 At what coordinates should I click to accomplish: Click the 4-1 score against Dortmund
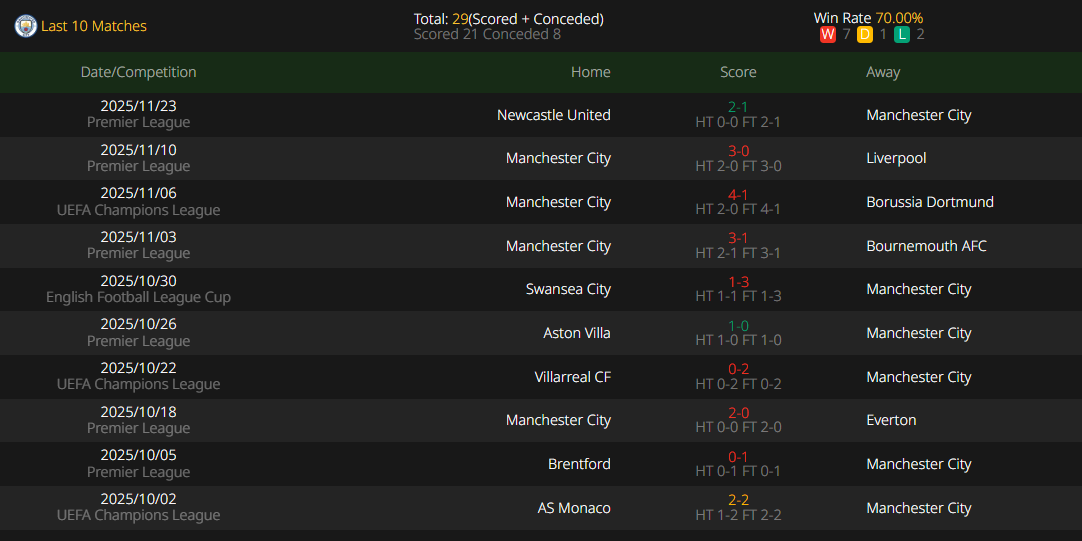tap(738, 195)
